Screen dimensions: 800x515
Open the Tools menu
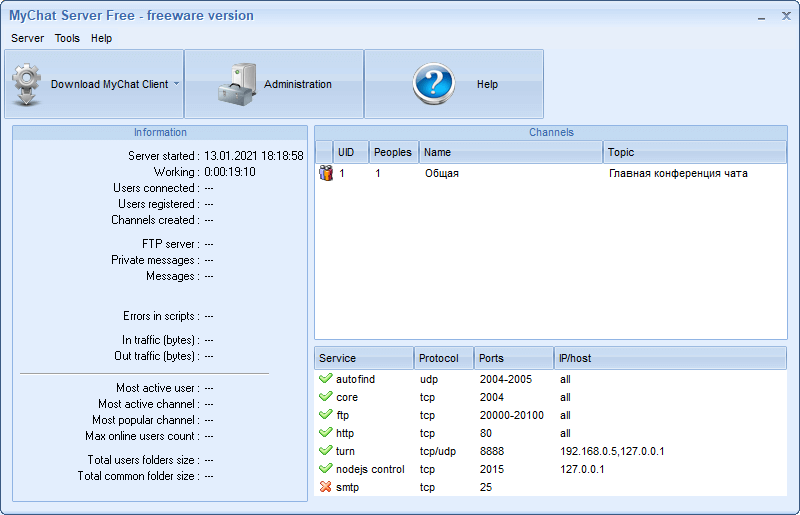click(x=67, y=38)
